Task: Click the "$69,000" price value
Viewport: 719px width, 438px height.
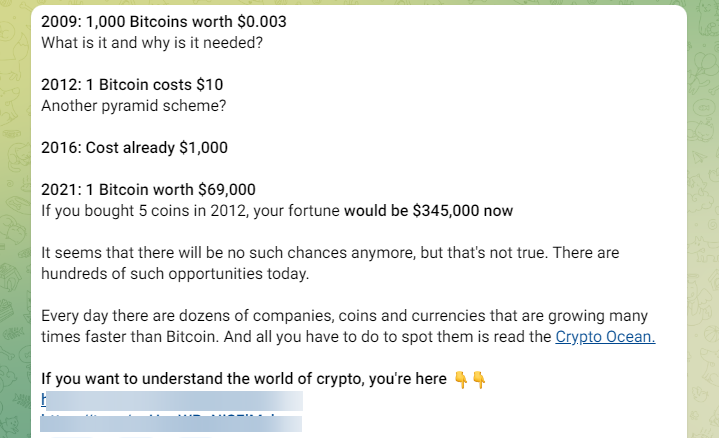Action: [x=227, y=190]
